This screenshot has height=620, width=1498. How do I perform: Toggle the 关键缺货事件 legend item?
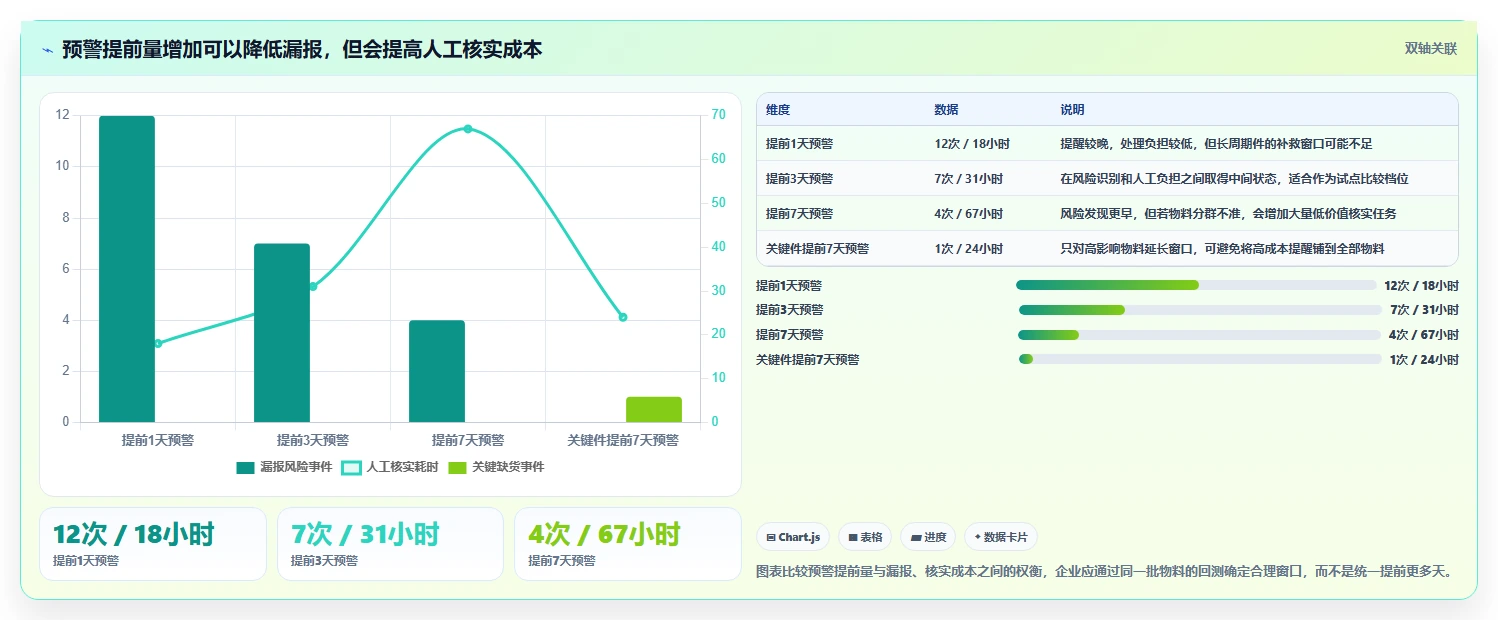(496, 467)
